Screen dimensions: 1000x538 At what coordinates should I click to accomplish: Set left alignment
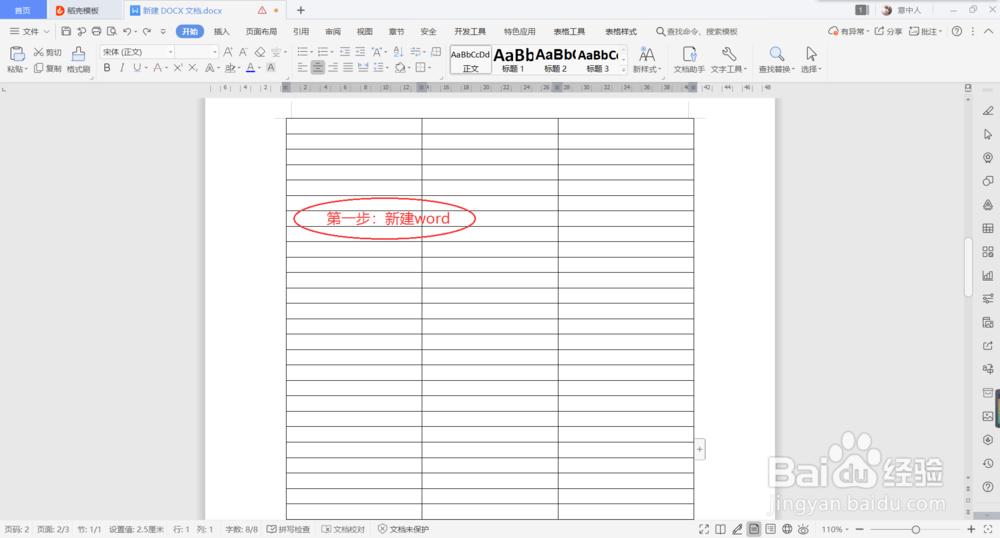[302, 68]
